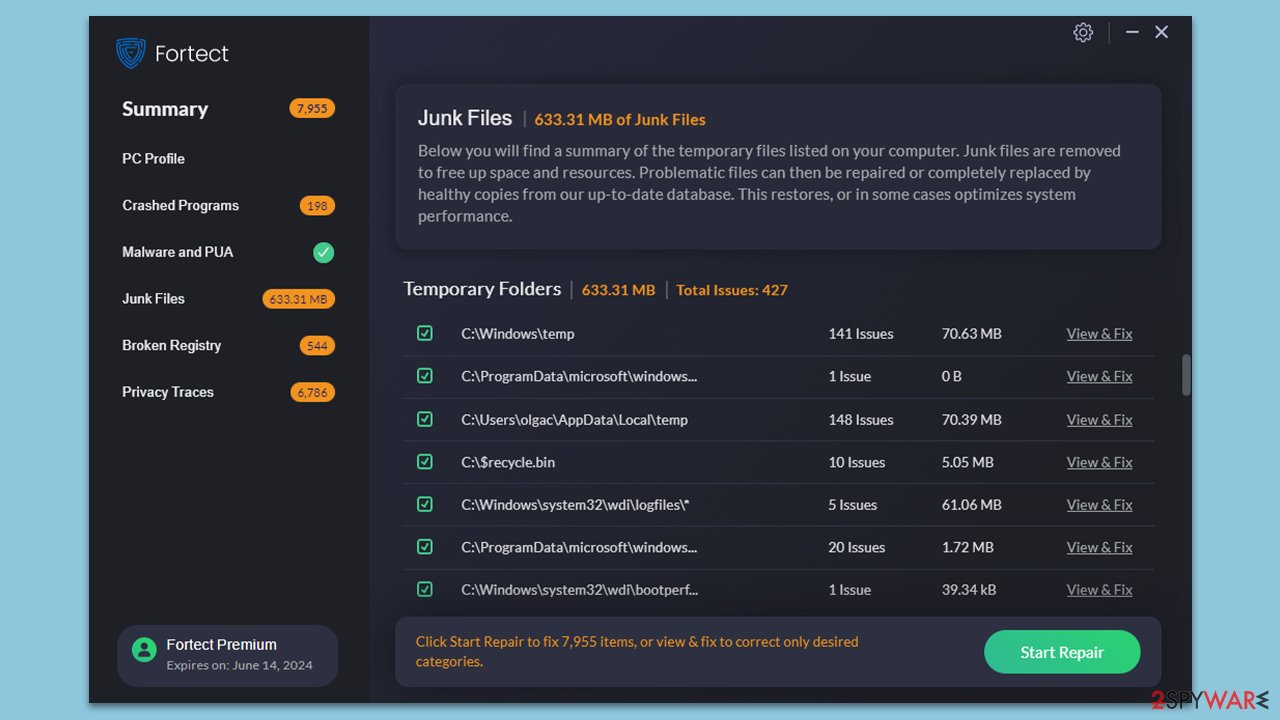Toggle checkbox for the ProgramData row with 1 Issue

click(x=425, y=376)
